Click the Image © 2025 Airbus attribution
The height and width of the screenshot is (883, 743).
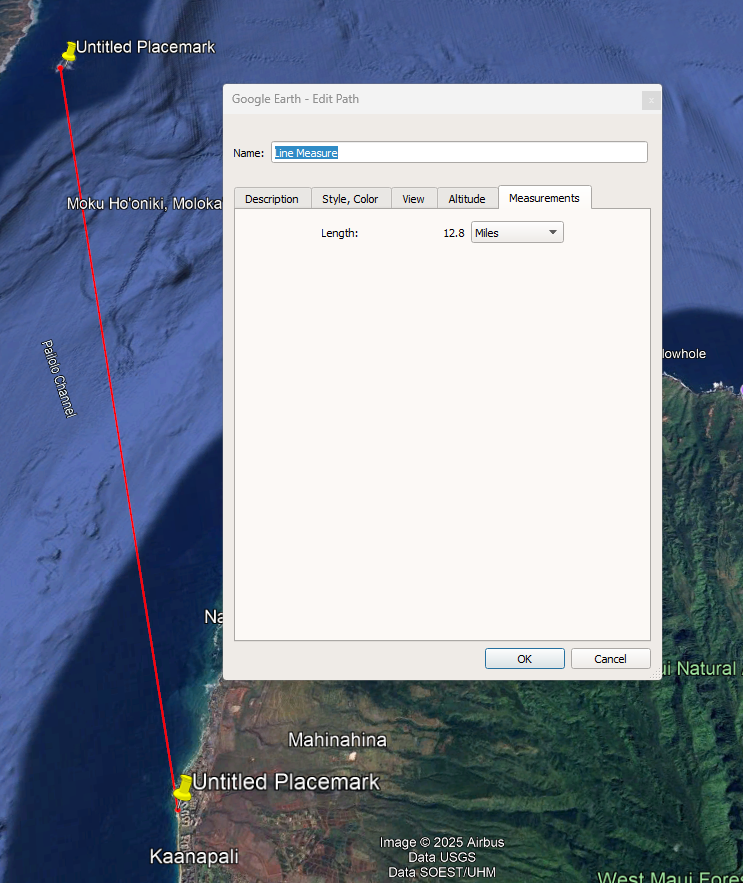pyautogui.click(x=442, y=842)
